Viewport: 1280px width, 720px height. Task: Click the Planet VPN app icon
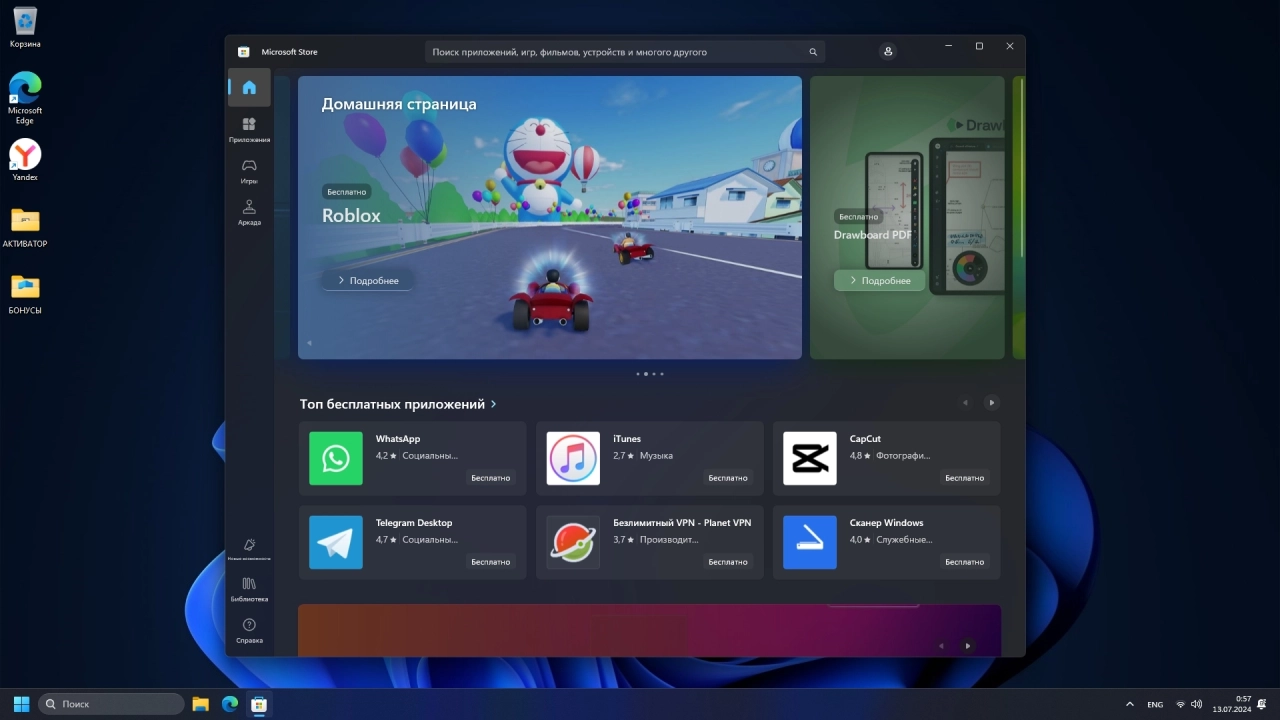click(573, 542)
